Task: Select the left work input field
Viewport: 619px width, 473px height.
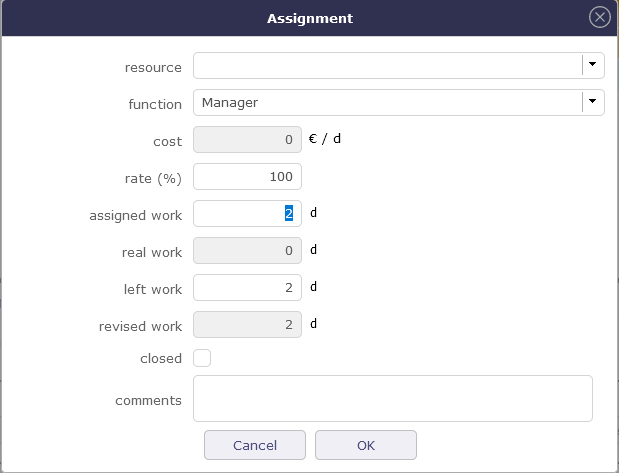Action: 247,288
